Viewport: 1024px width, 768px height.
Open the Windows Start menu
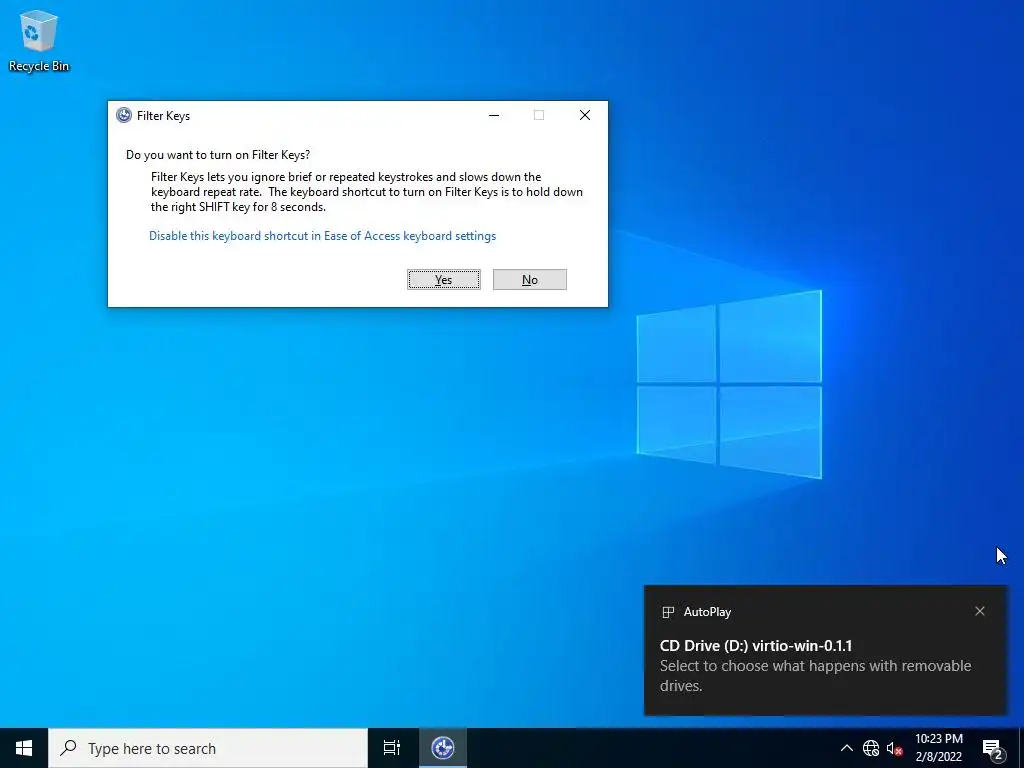(x=24, y=748)
